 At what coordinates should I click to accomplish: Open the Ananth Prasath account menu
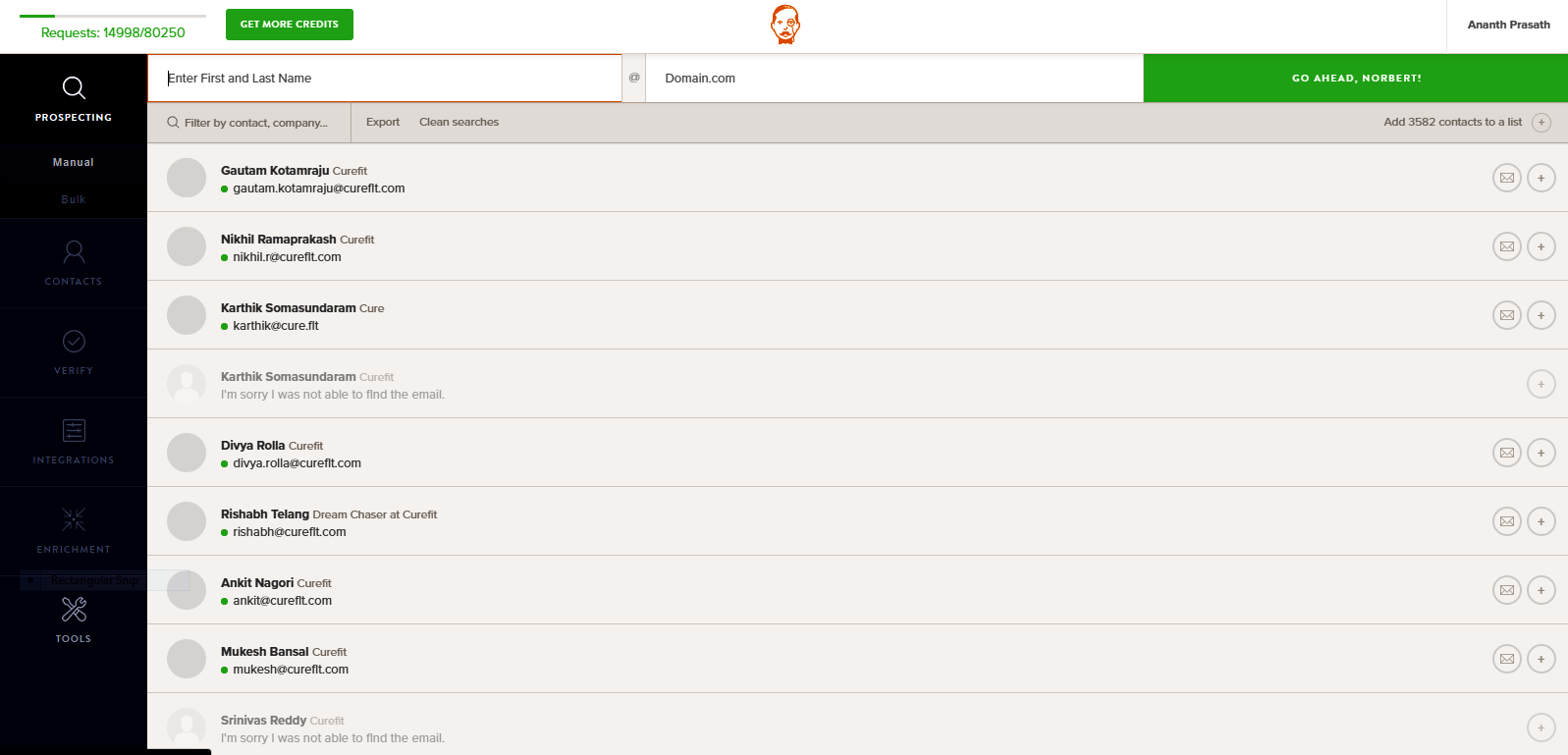[1508, 25]
